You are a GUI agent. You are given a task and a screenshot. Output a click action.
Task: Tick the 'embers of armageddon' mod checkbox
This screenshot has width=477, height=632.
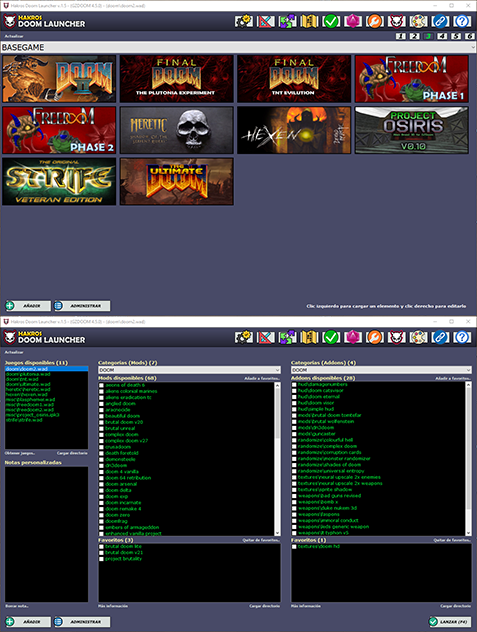[x=102, y=528]
